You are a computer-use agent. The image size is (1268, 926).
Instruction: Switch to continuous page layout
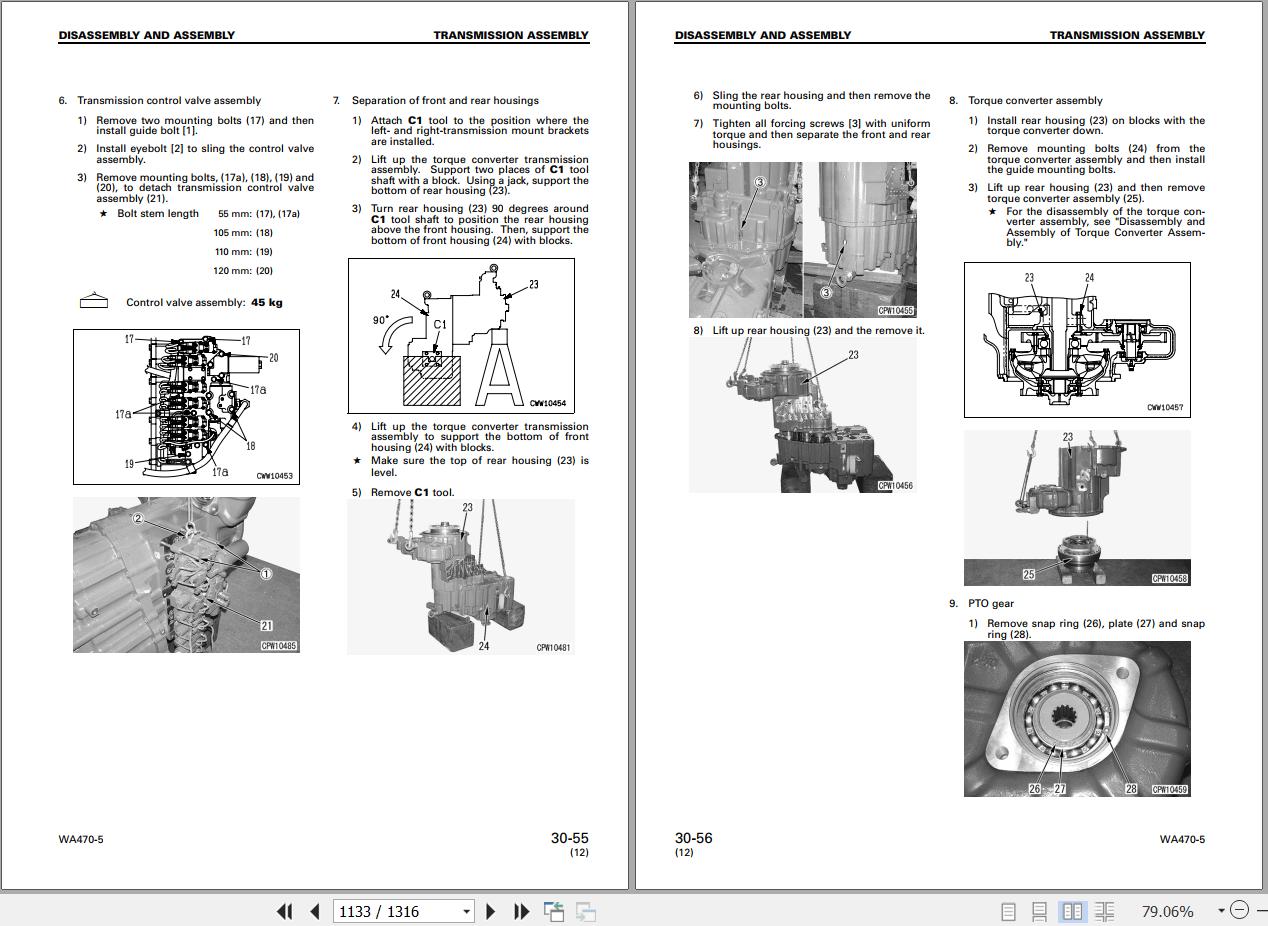click(x=1040, y=911)
